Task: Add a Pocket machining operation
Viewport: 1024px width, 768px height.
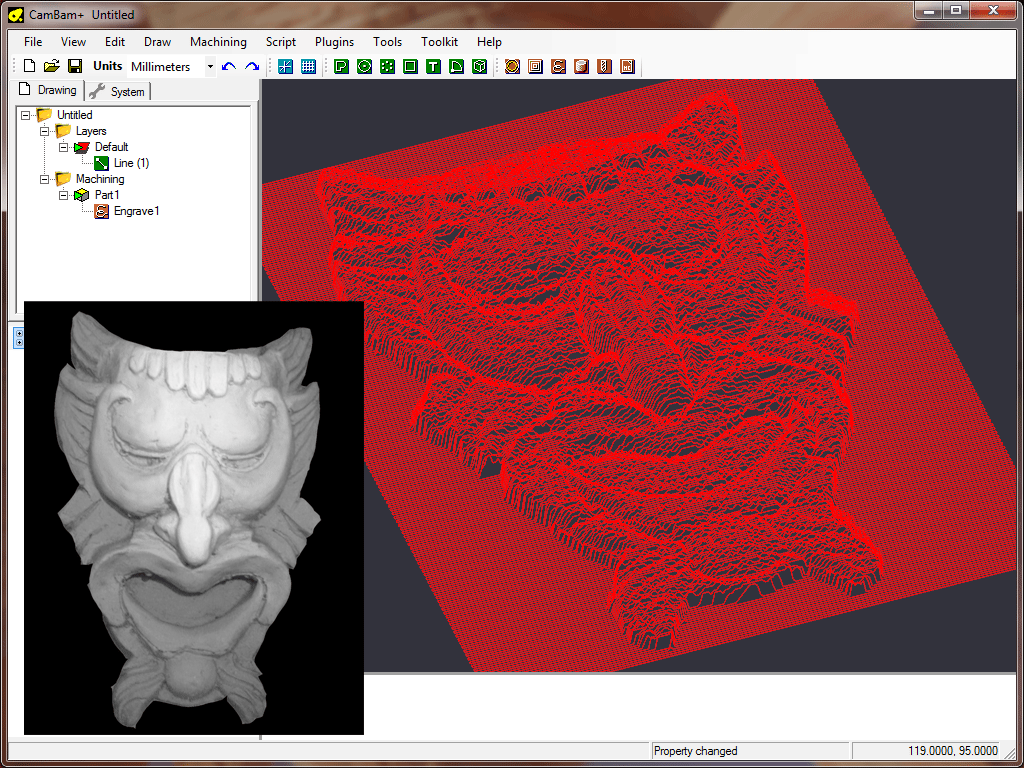Action: [x=535, y=66]
